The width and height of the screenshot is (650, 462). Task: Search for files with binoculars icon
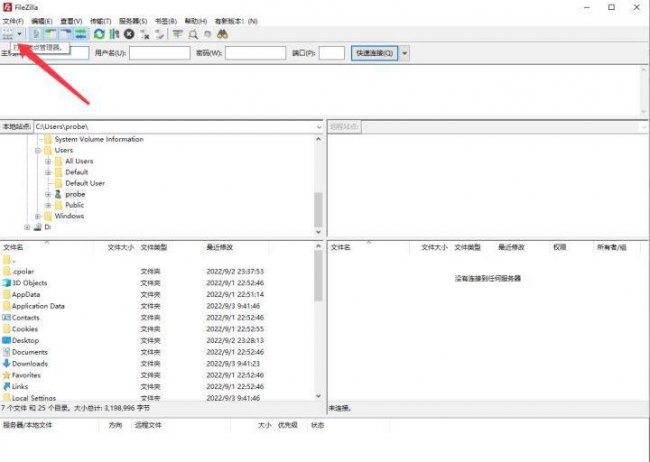click(x=223, y=34)
